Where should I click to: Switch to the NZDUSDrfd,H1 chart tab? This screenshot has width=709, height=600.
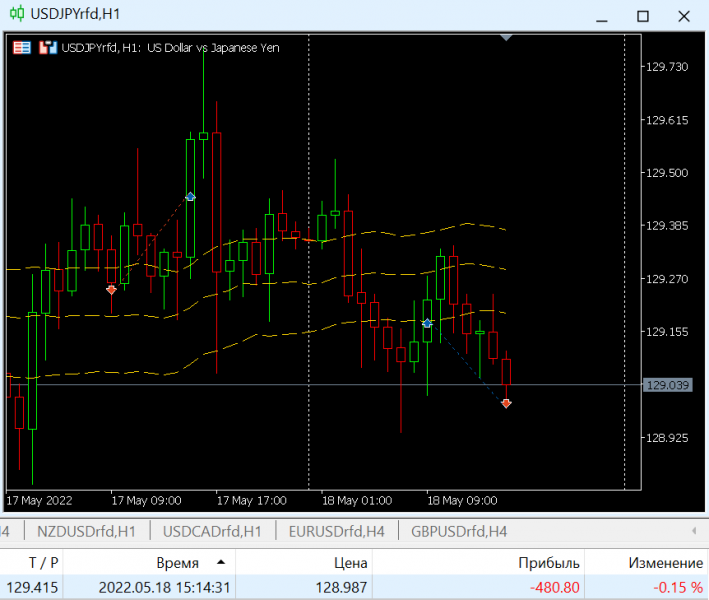pos(86,531)
